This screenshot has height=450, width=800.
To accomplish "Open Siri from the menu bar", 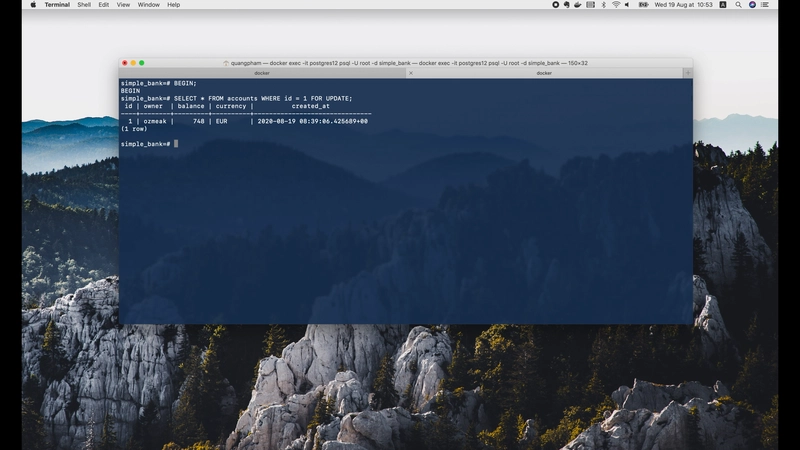I will click(x=752, y=5).
